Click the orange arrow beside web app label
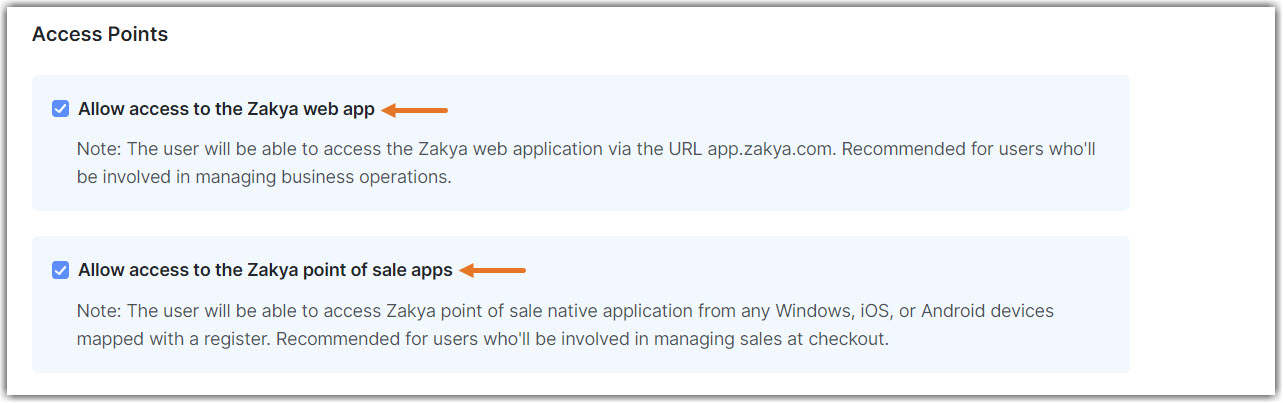 click(415, 110)
